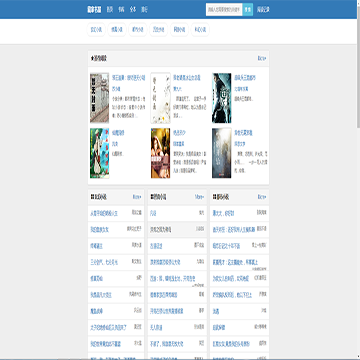Select the 玄幻小说 category pill
The height and width of the screenshot is (360, 360).
97,30
